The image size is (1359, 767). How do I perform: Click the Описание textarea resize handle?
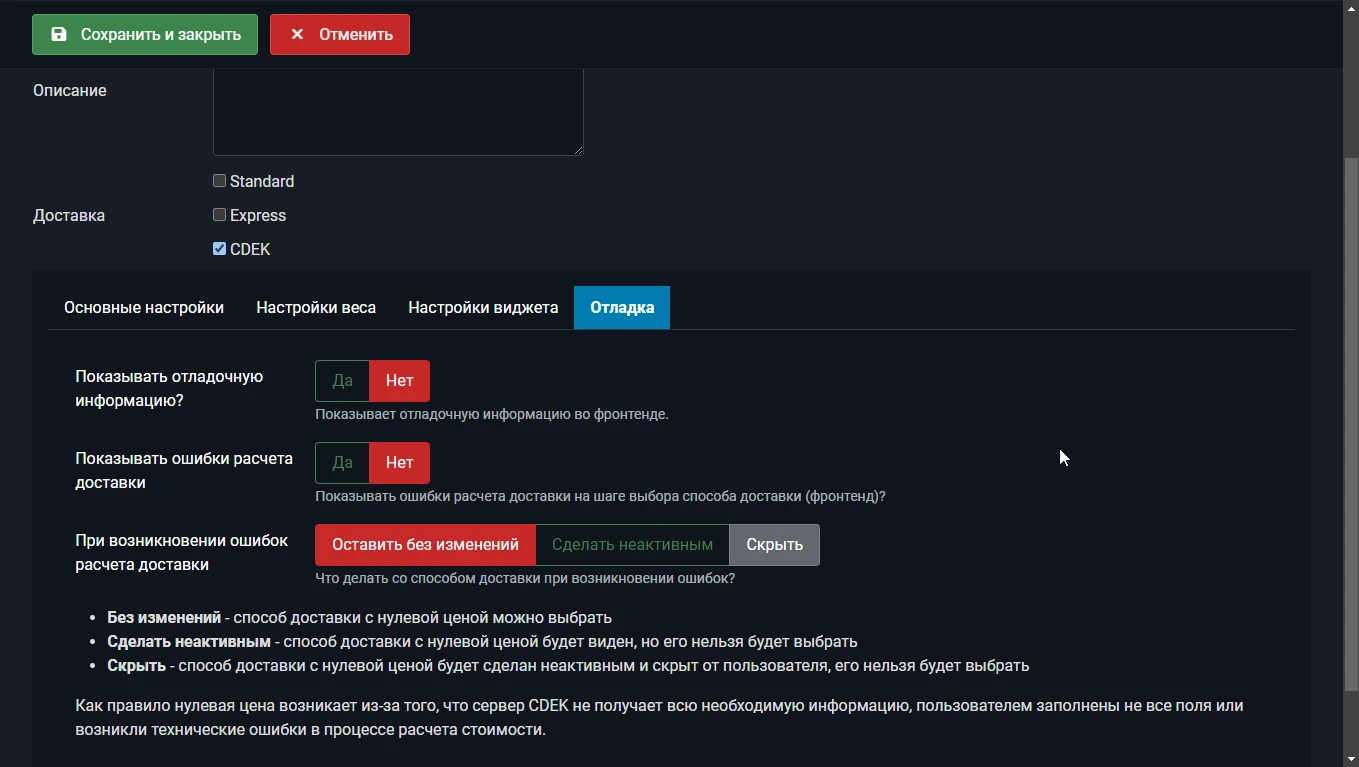coord(577,149)
